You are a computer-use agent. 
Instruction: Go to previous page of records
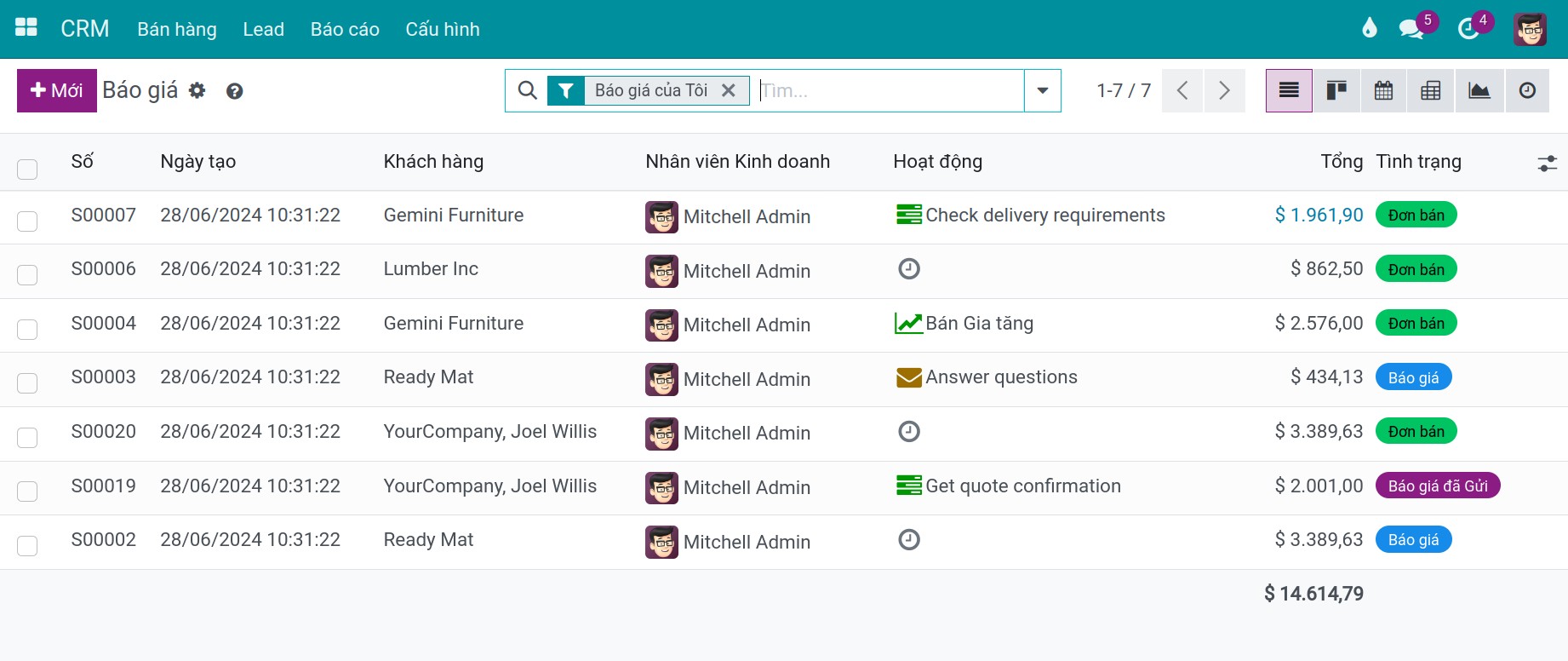[1182, 90]
